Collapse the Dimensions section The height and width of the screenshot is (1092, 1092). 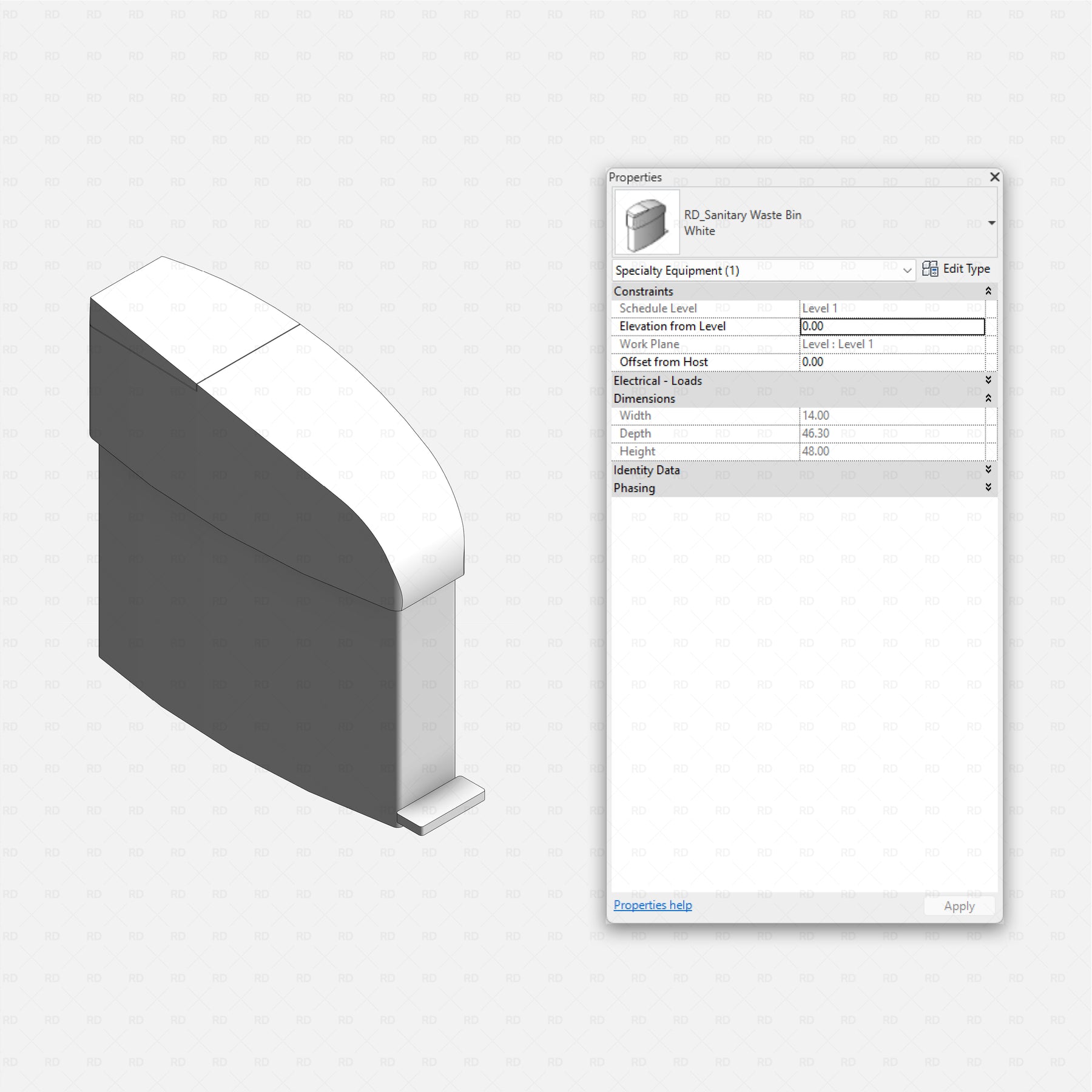click(988, 399)
